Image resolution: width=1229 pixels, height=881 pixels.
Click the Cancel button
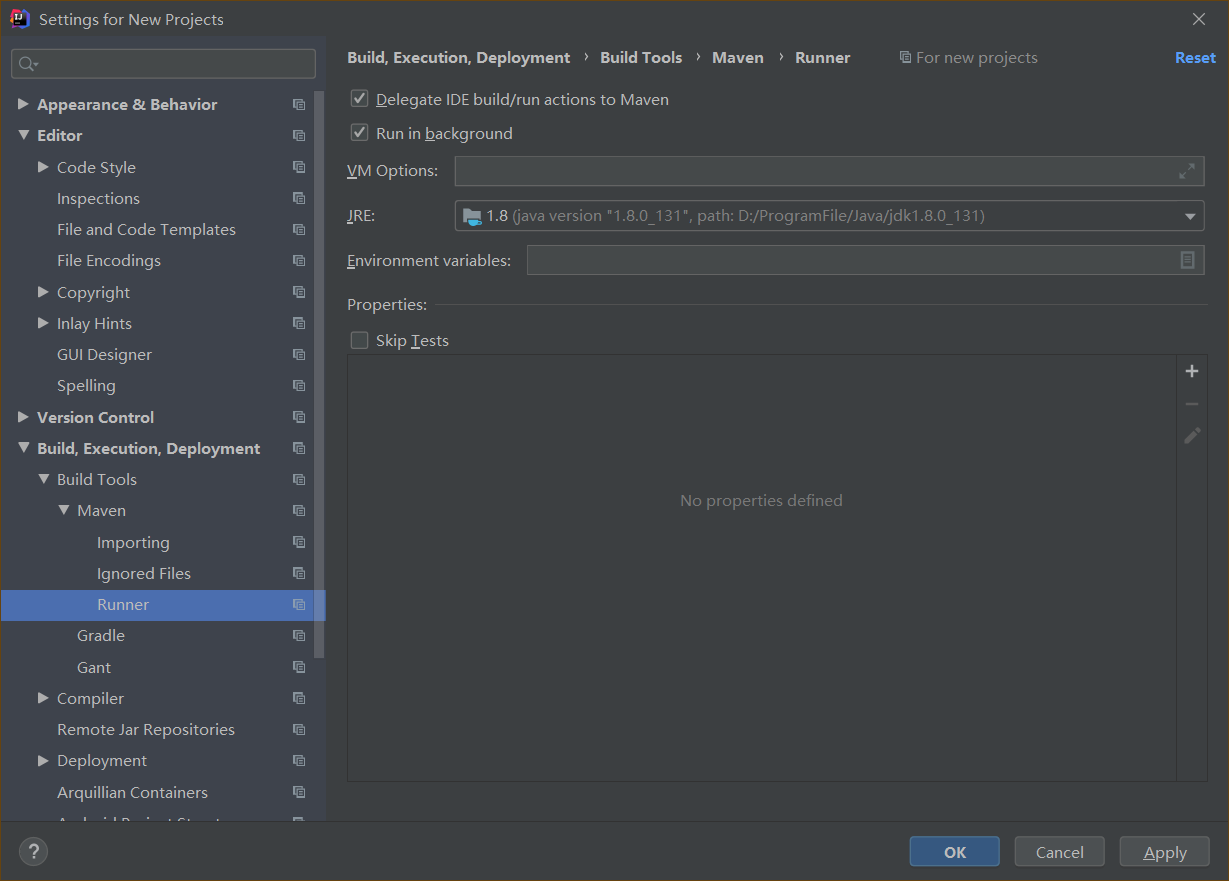[x=1059, y=852]
